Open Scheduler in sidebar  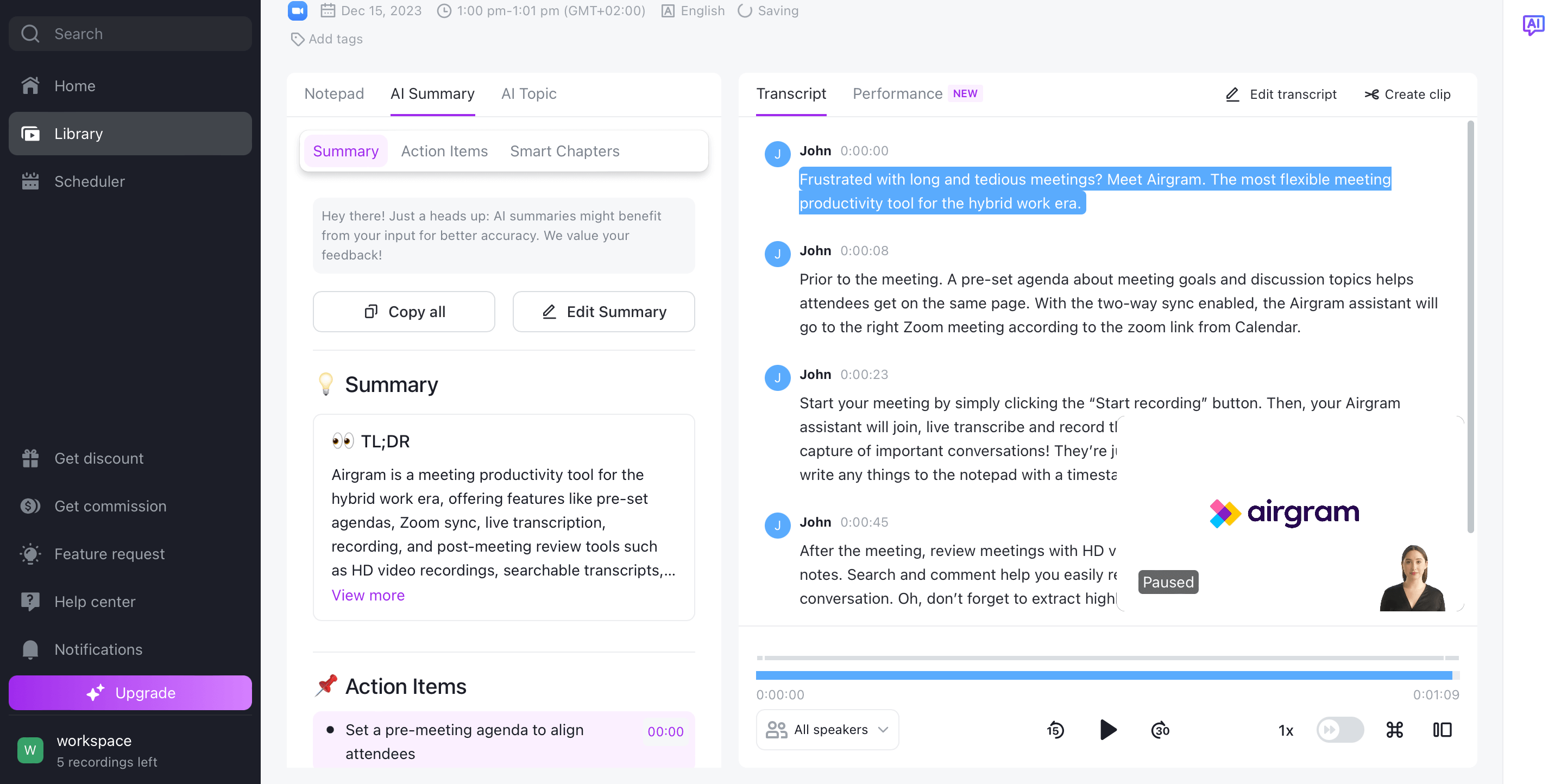(x=130, y=181)
